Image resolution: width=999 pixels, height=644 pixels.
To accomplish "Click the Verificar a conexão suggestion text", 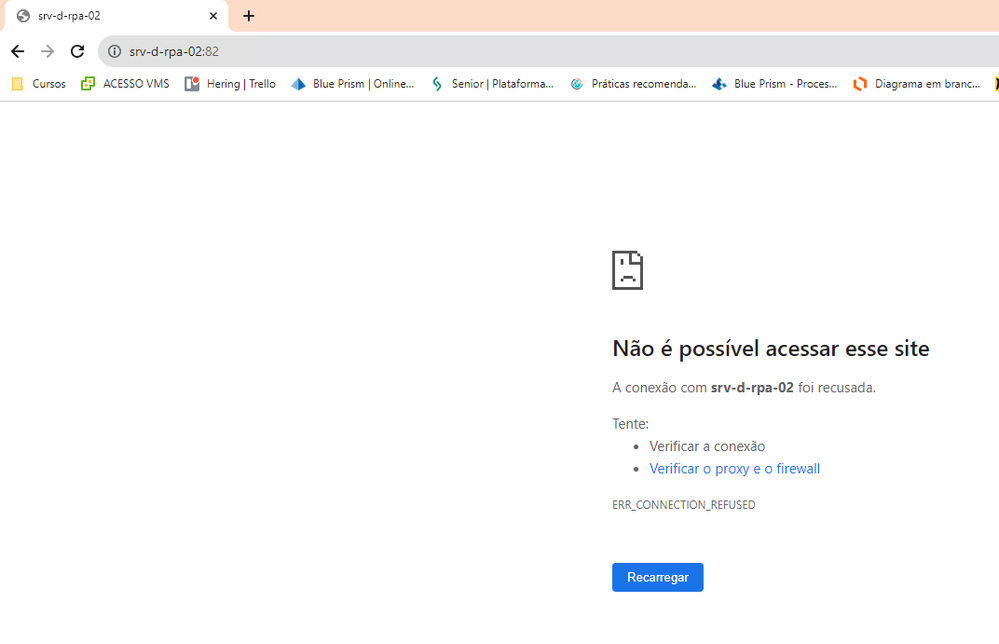I will (x=707, y=446).
